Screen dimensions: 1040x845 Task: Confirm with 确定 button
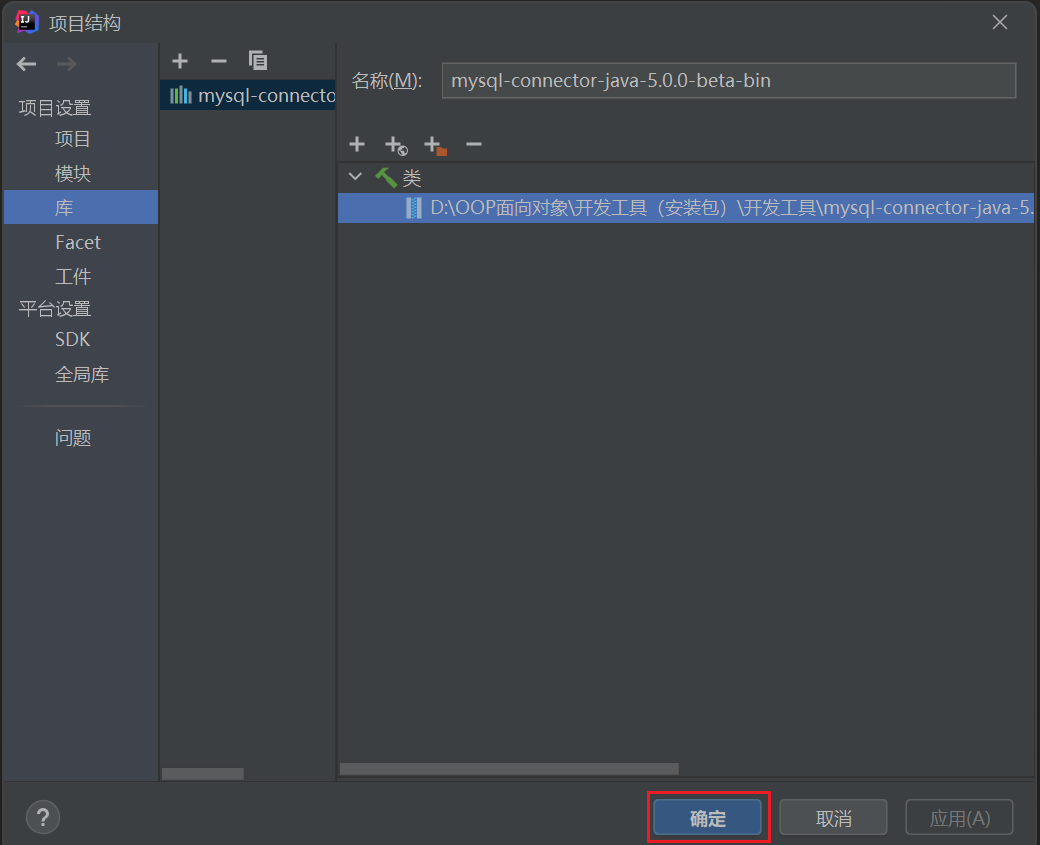(x=708, y=818)
